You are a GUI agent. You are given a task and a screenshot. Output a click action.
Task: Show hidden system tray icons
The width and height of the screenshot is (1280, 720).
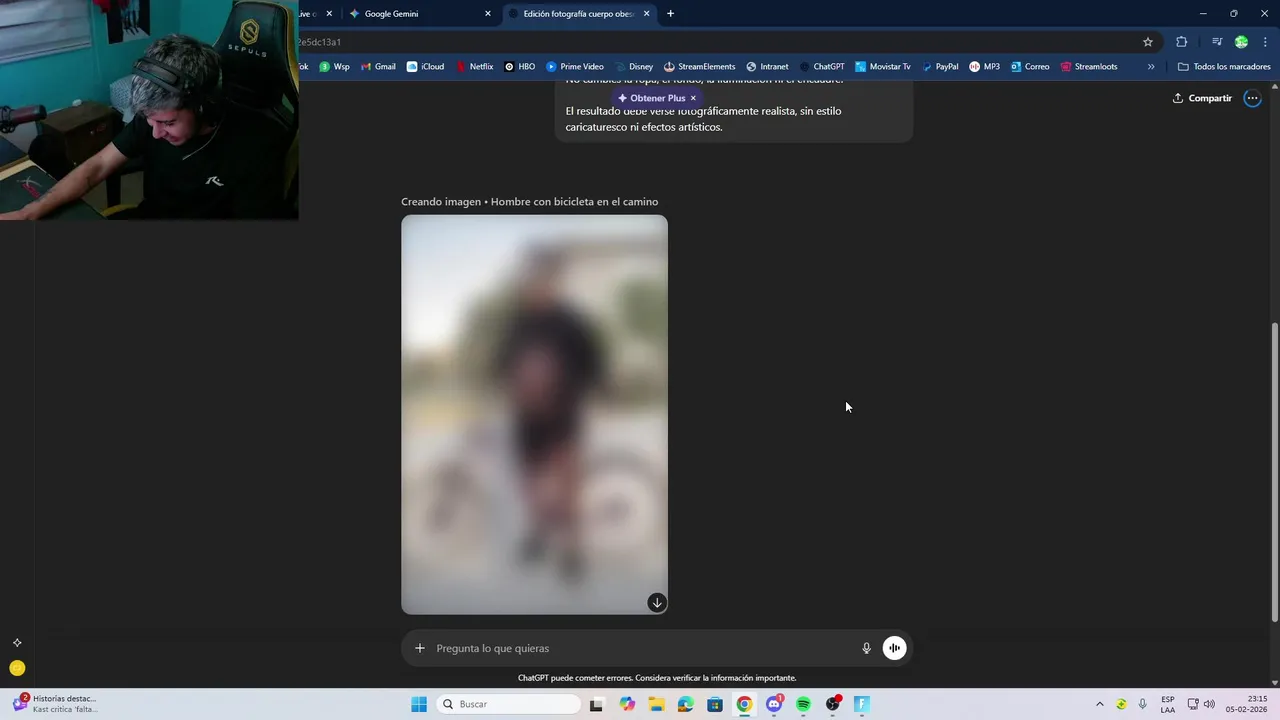[1100, 704]
